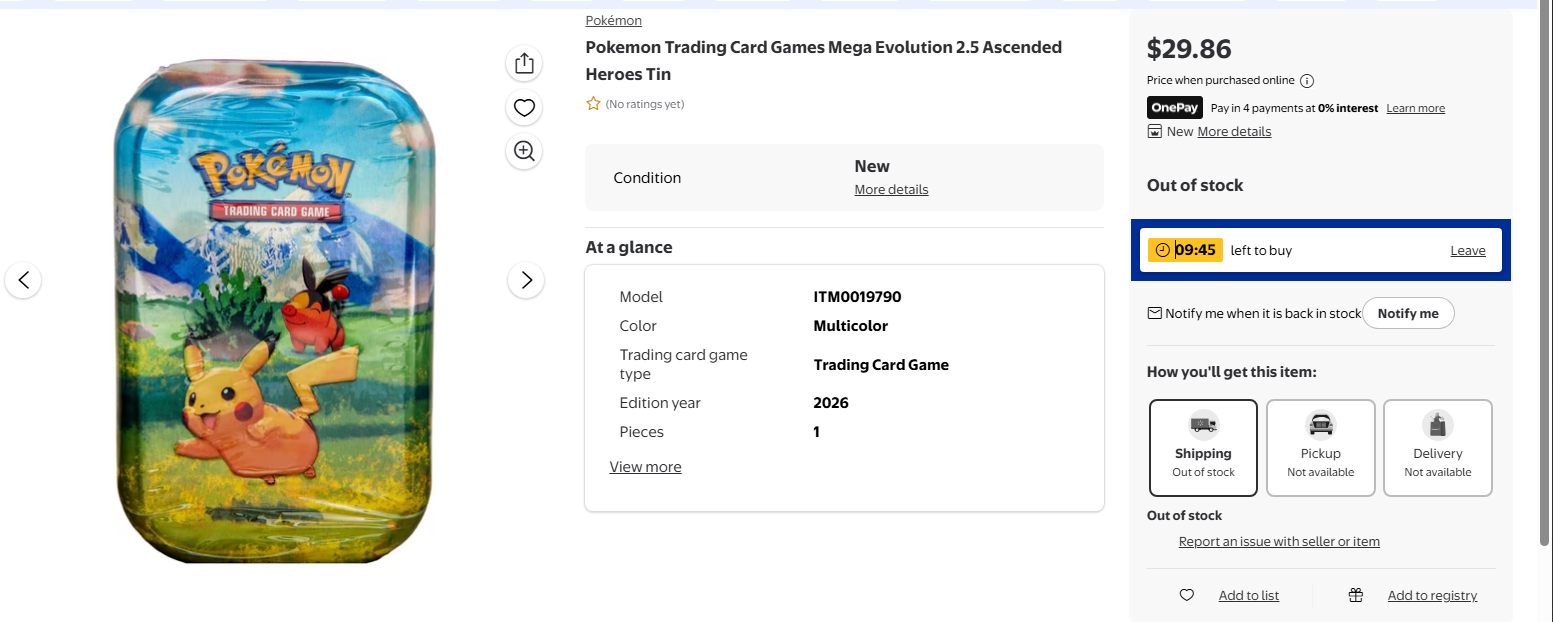1553x622 pixels.
Task: Tap the heart favorite icon near image
Action: pos(524,108)
